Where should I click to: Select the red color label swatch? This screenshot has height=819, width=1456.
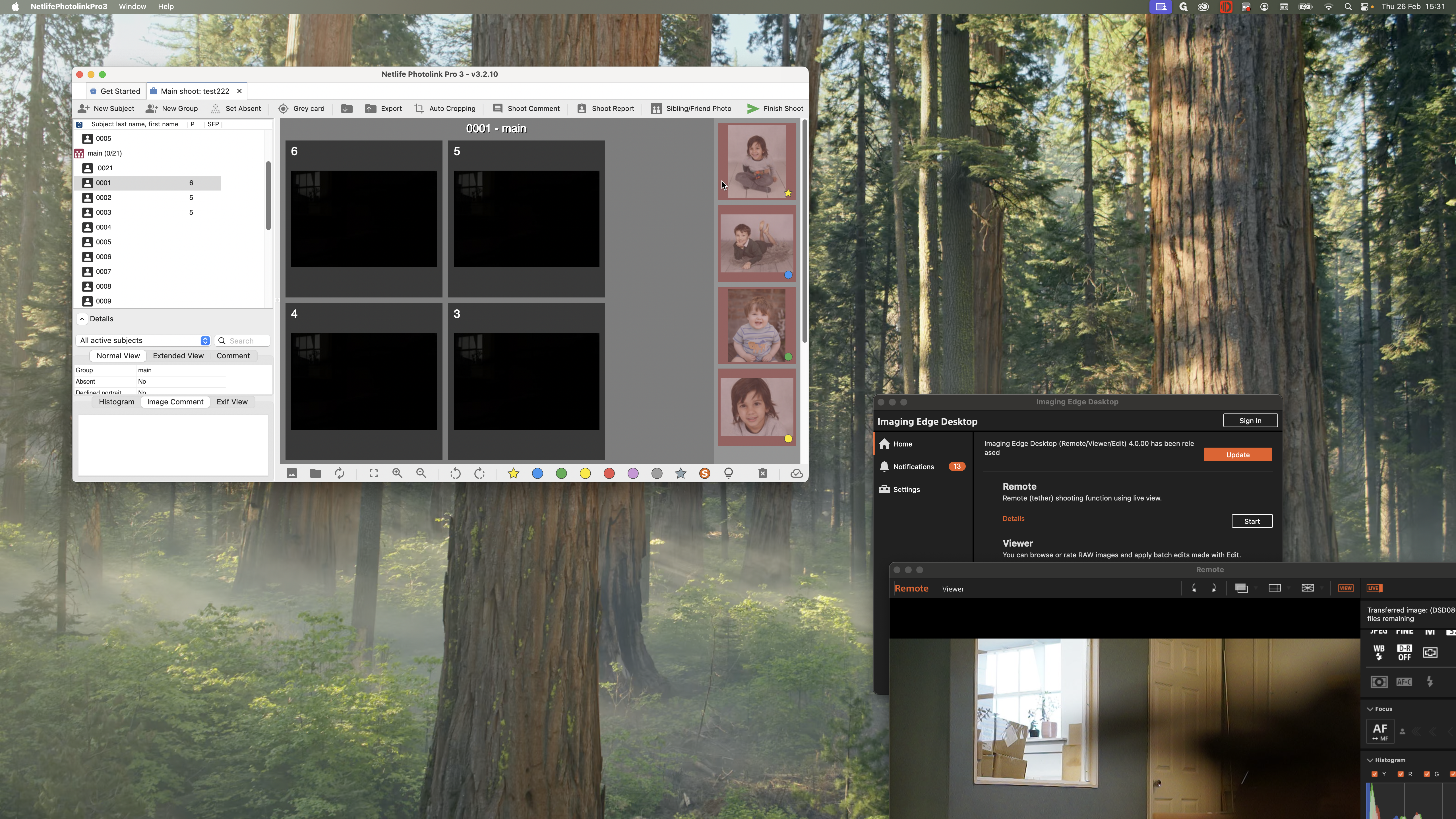[x=609, y=474]
